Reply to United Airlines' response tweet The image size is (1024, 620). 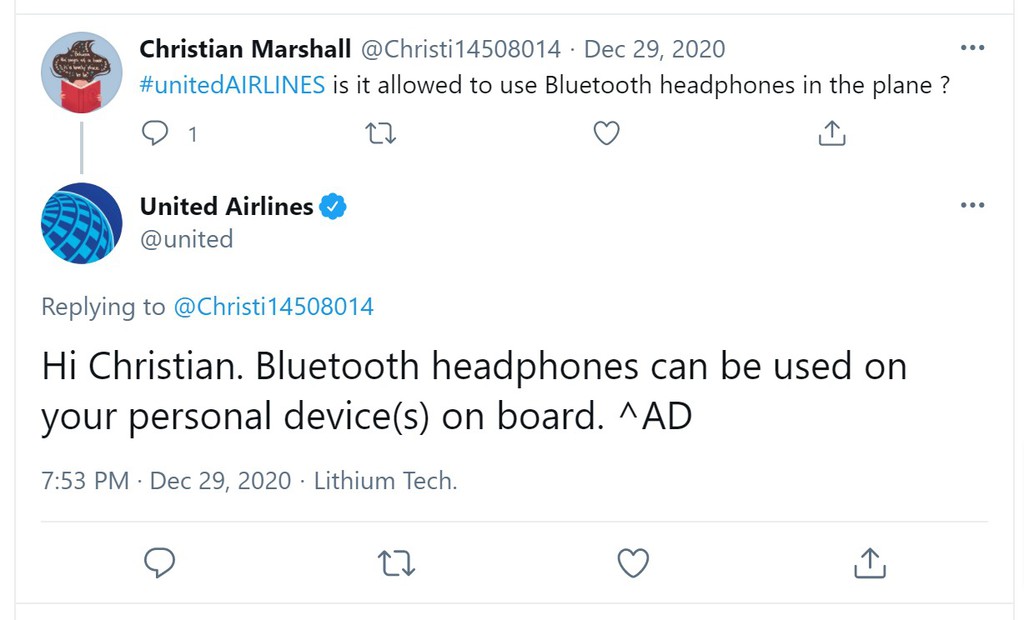(160, 563)
